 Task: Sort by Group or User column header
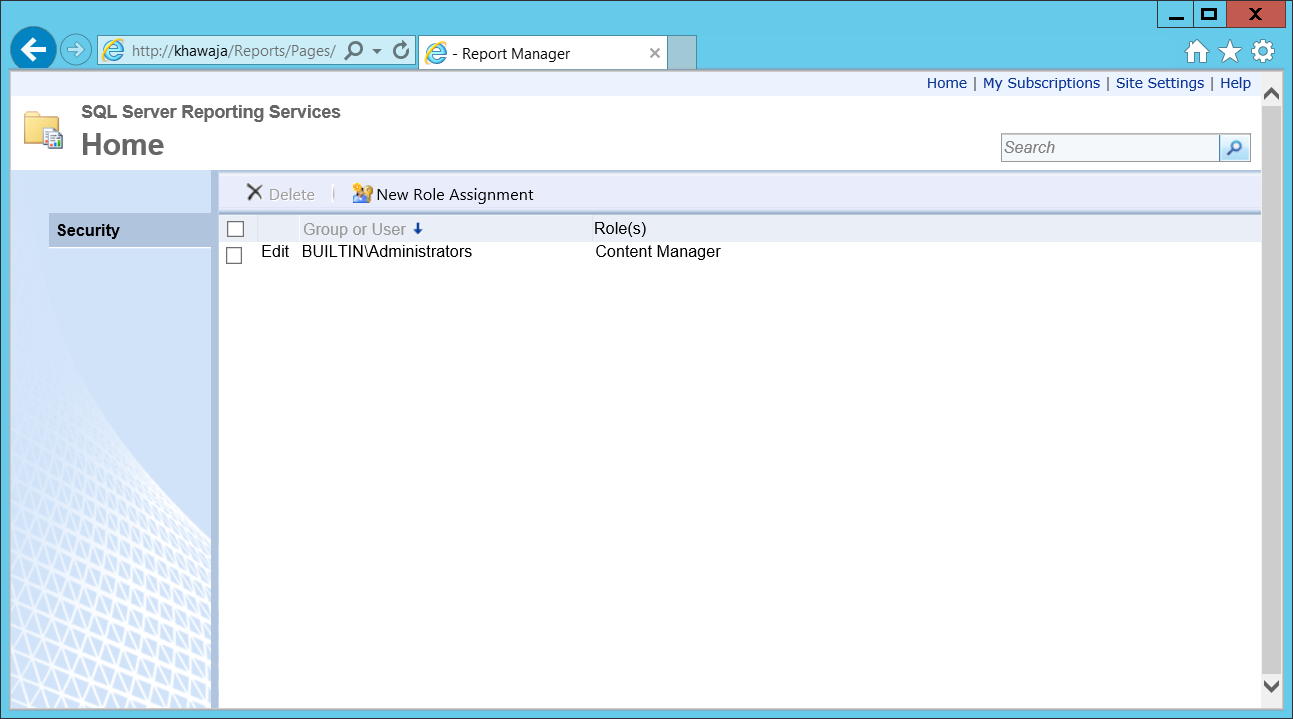(x=362, y=229)
